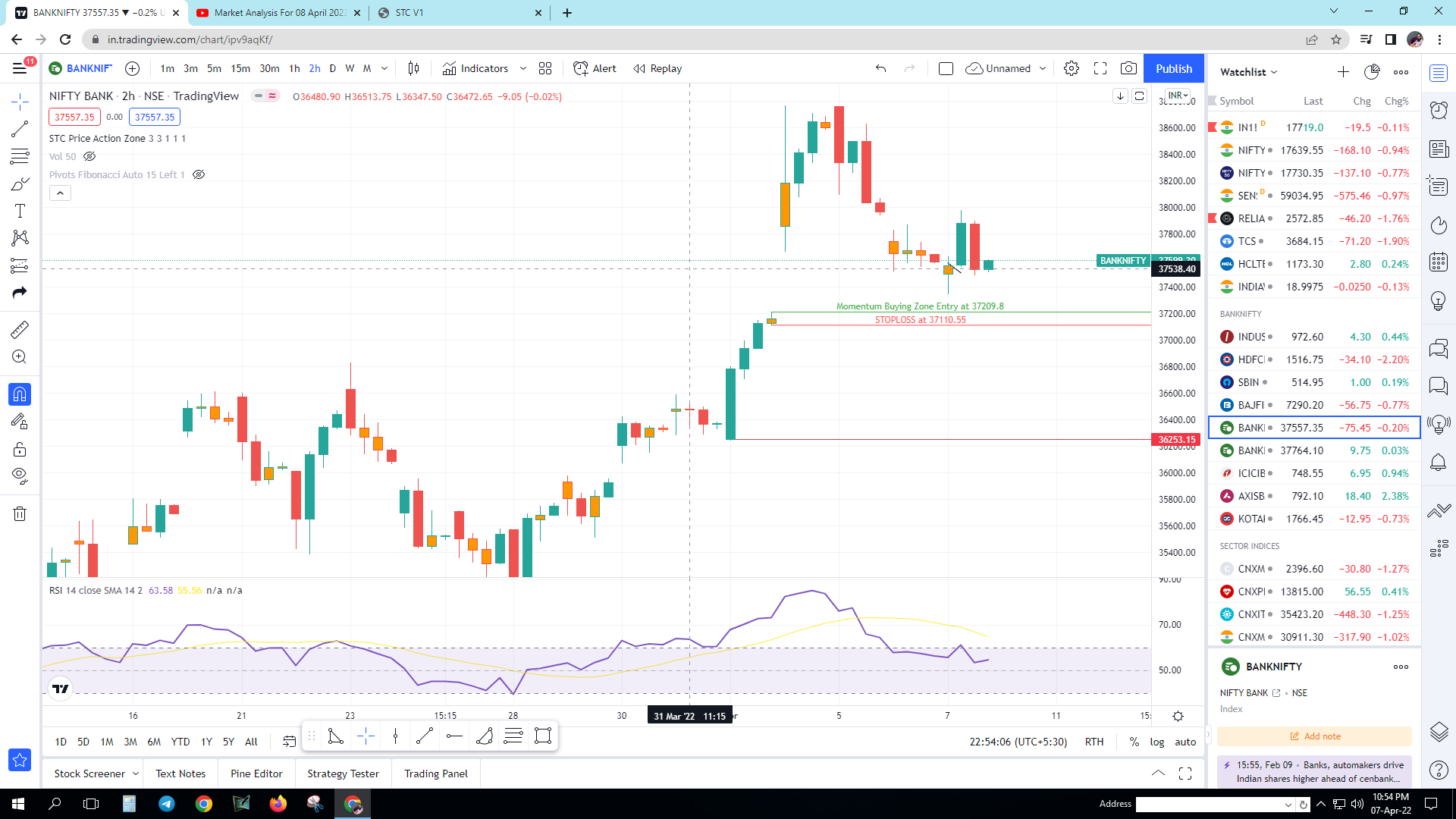1456x819 pixels.
Task: Open the chart settings gear
Action: [1072, 68]
